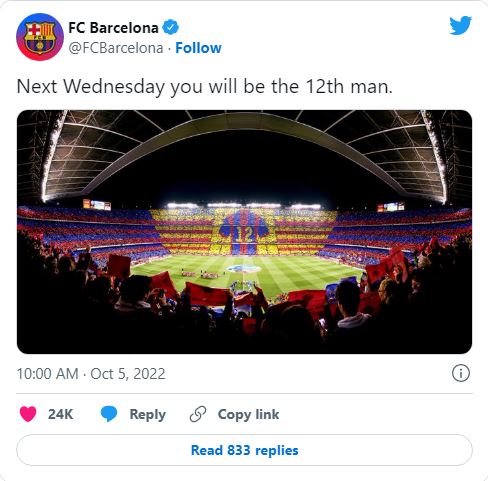Follow the FCBarcelona account
This screenshot has width=488, height=481.
tap(198, 48)
